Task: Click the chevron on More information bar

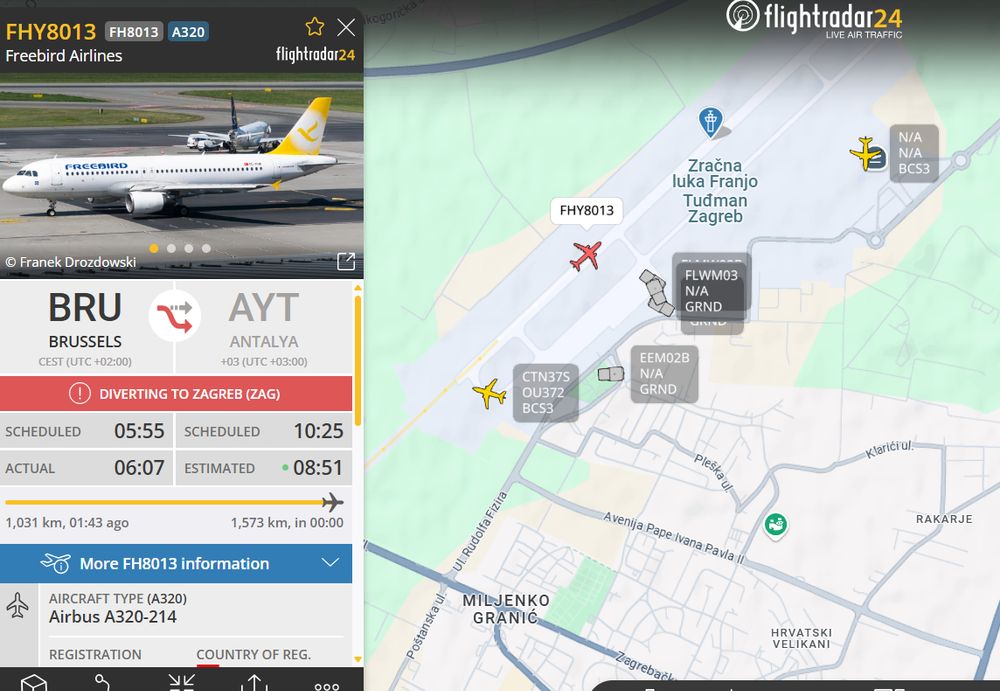Action: (330, 563)
